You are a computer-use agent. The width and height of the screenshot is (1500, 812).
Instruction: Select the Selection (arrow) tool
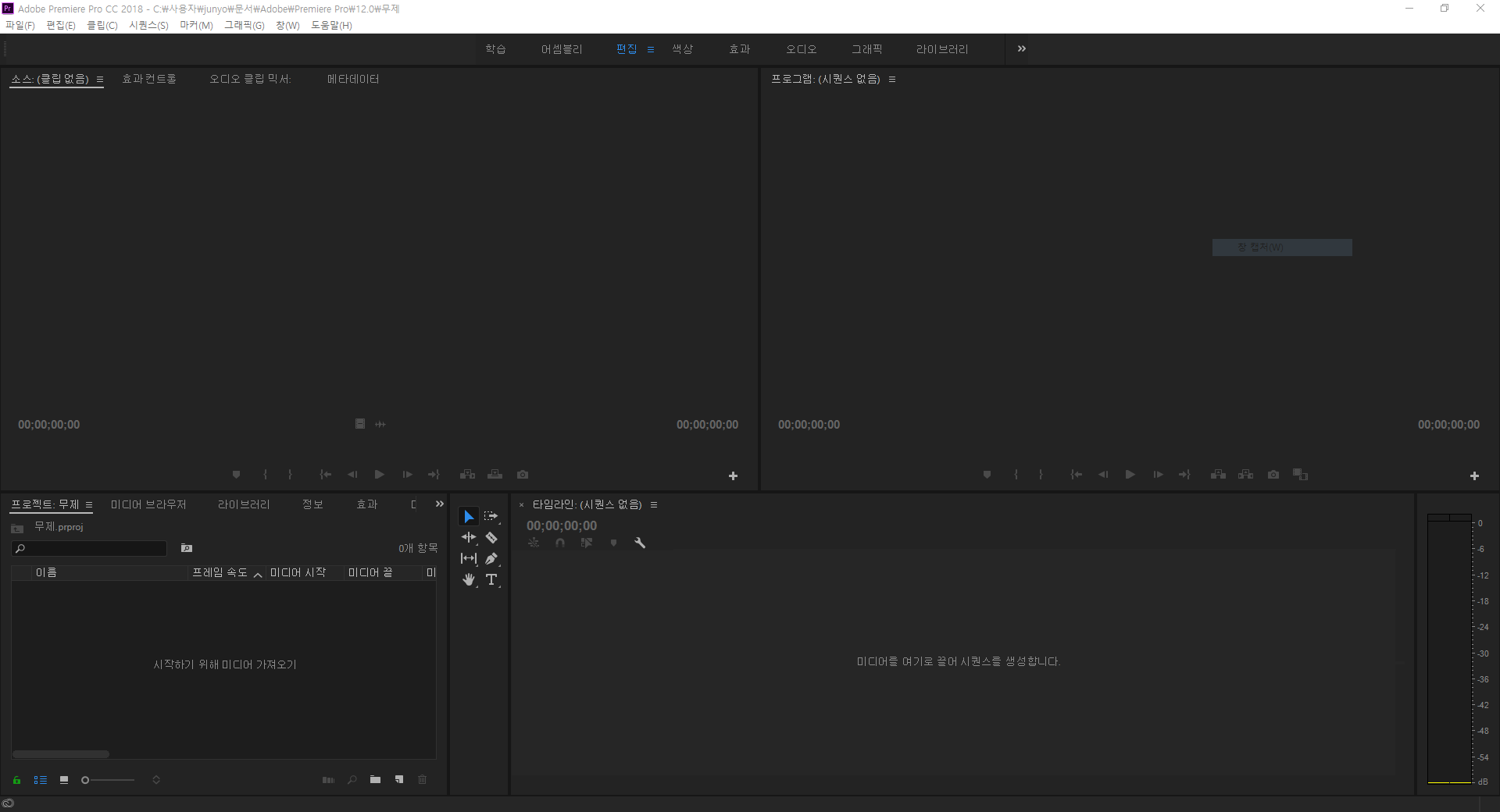point(468,516)
